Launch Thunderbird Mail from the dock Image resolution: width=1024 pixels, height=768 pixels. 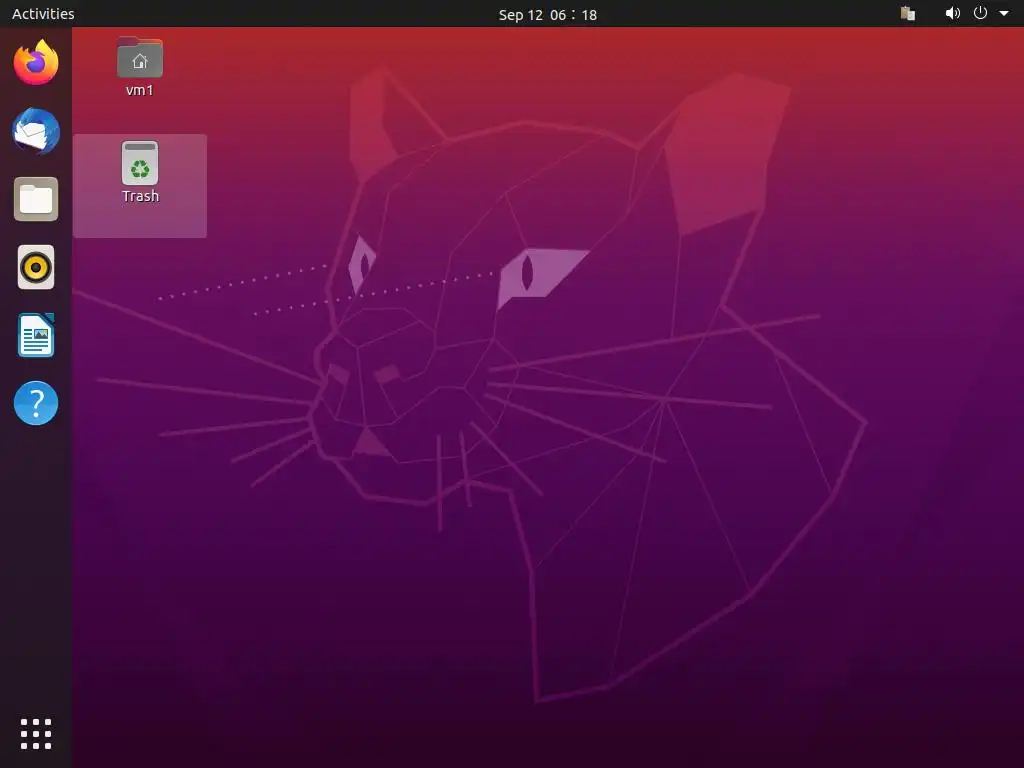tap(36, 131)
